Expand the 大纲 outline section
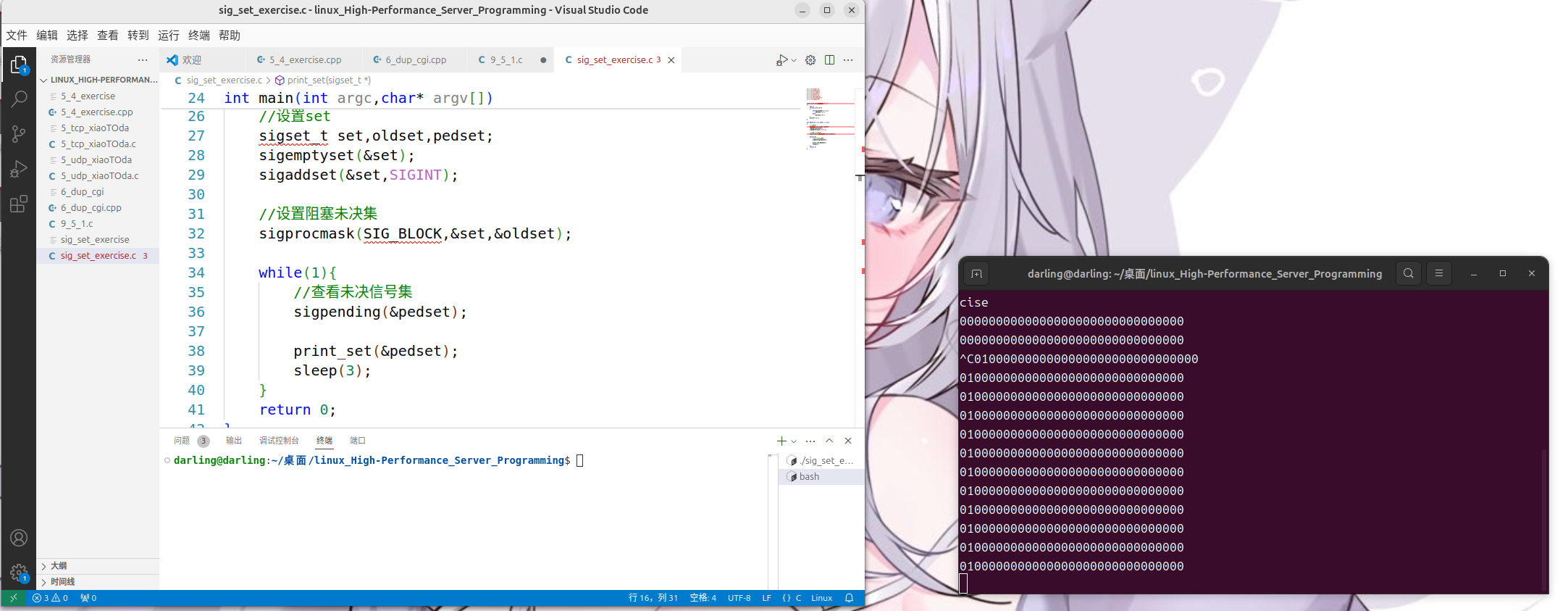The image size is (1568, 611). tap(98, 565)
